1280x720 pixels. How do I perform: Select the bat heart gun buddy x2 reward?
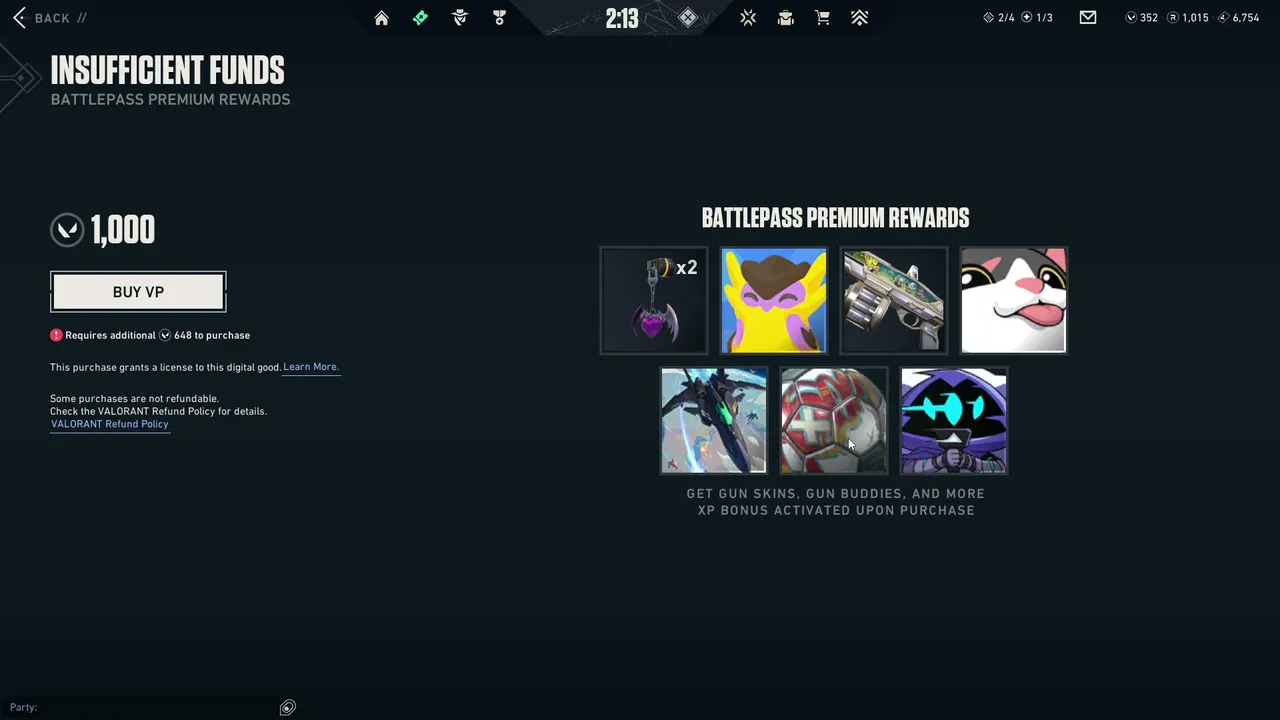(x=654, y=300)
